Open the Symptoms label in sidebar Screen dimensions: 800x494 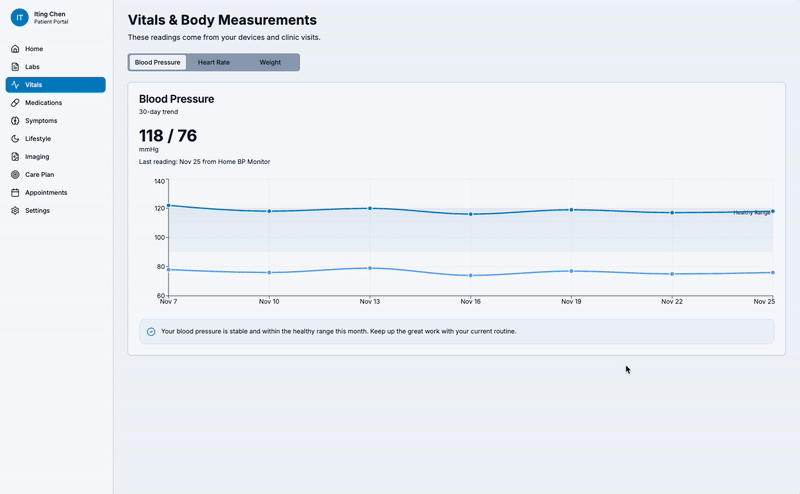tap(41, 121)
